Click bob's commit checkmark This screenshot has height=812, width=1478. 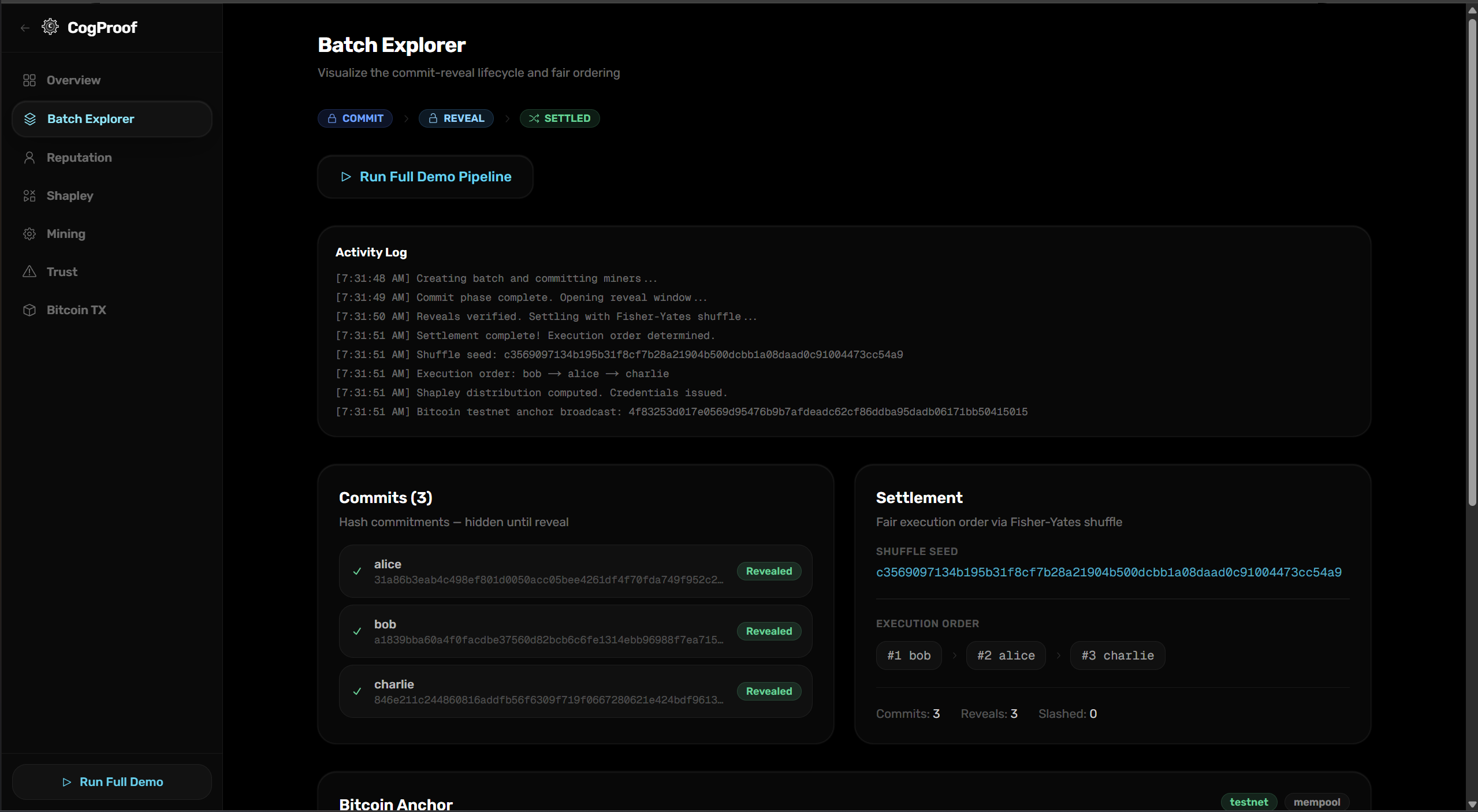point(357,631)
